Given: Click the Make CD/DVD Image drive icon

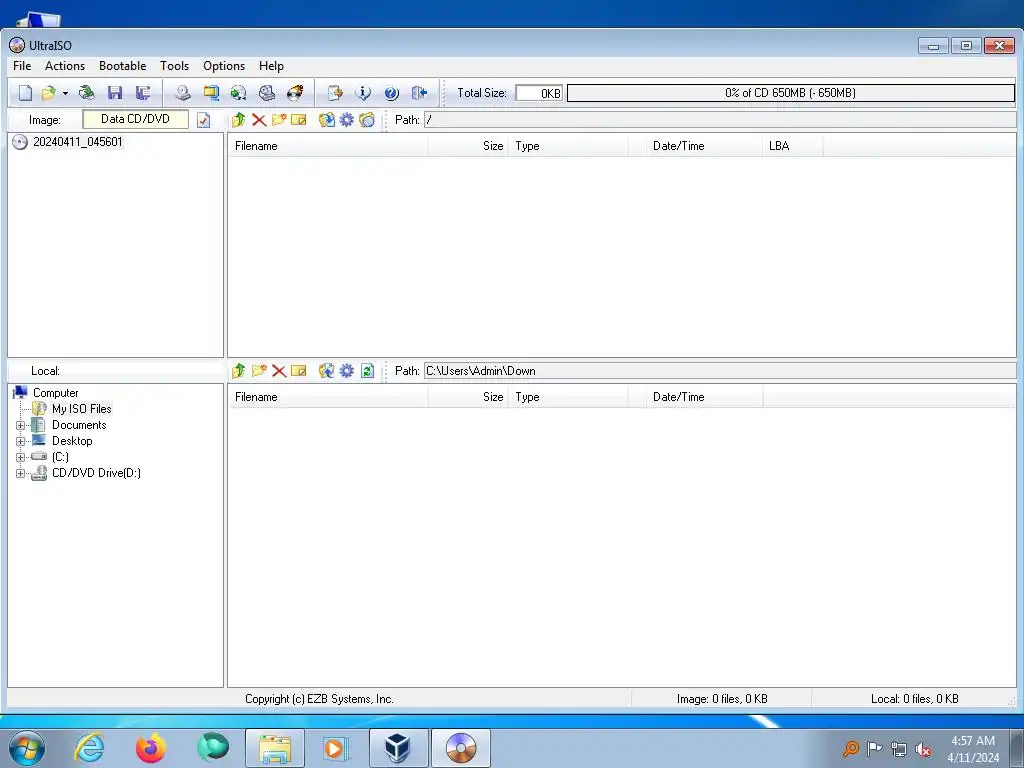Looking at the screenshot, I should 183,93.
